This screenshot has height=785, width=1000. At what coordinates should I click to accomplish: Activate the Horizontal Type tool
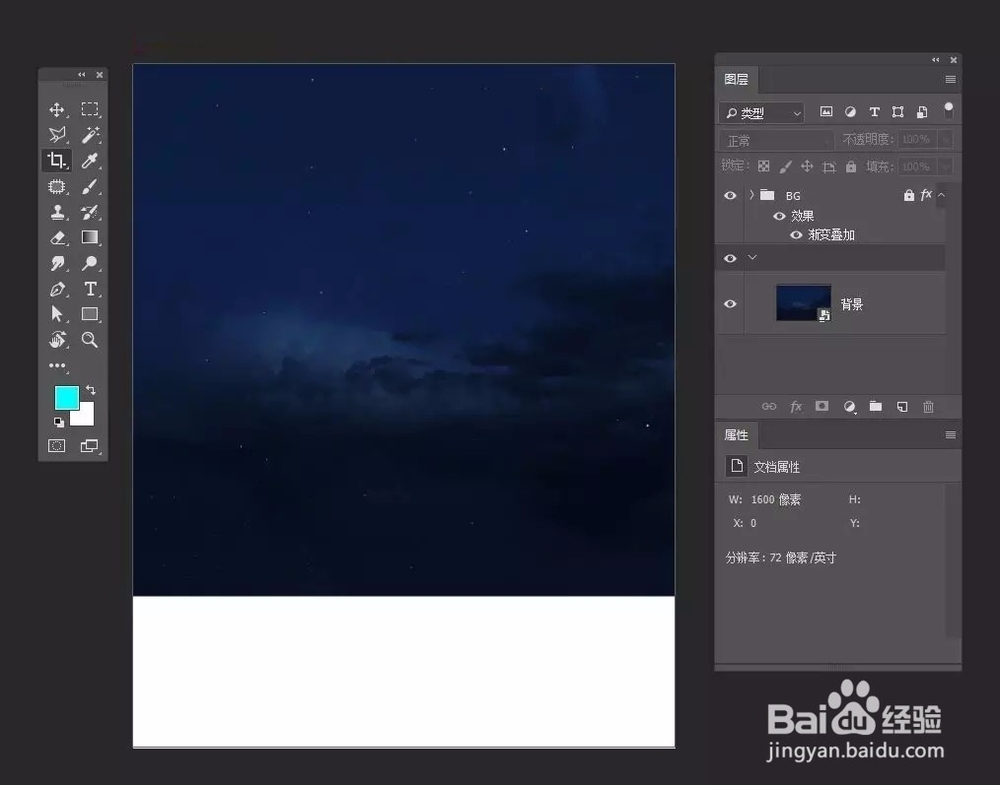coord(90,288)
